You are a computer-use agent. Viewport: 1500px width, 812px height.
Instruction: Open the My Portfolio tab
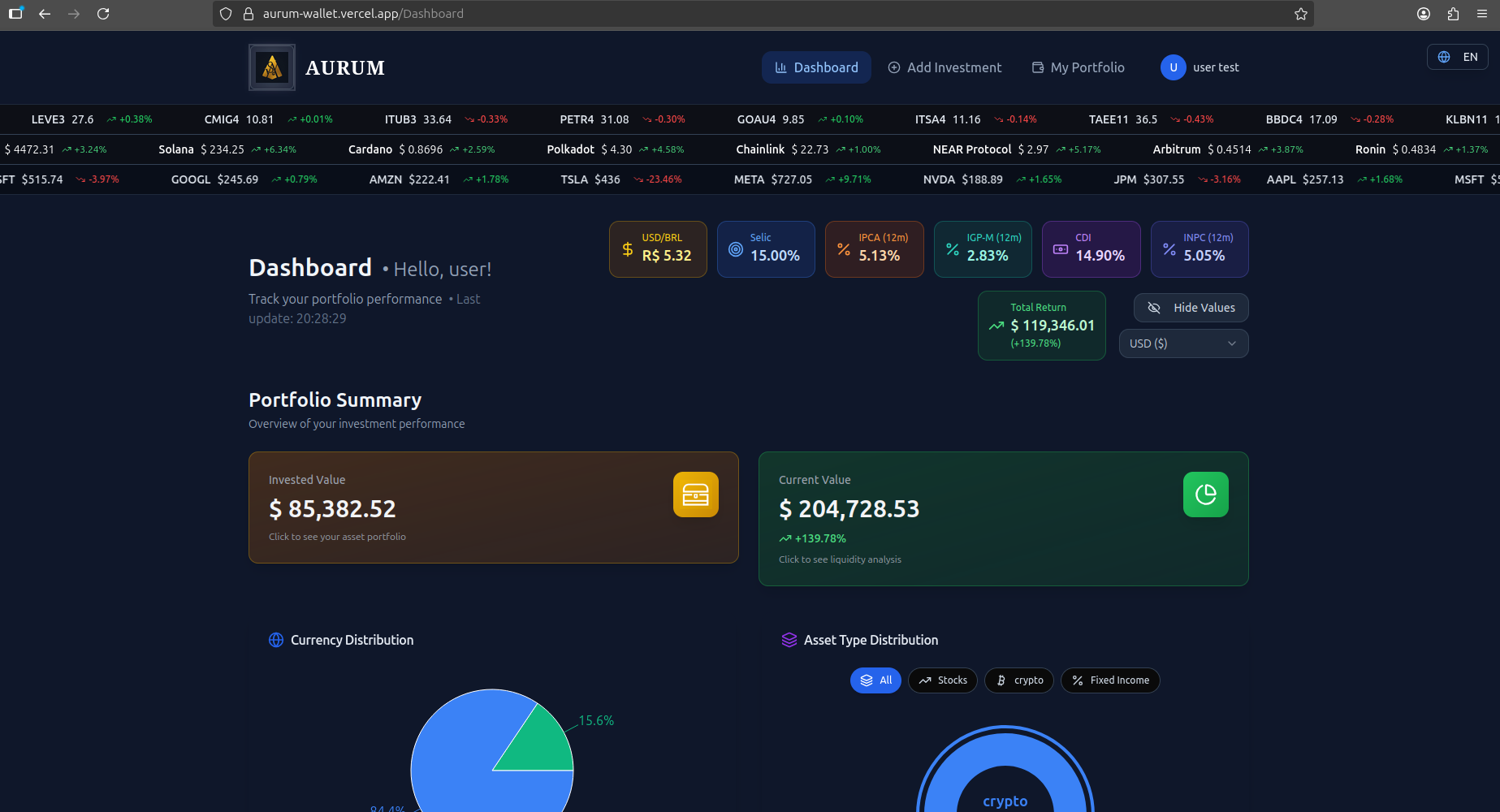click(x=1078, y=67)
